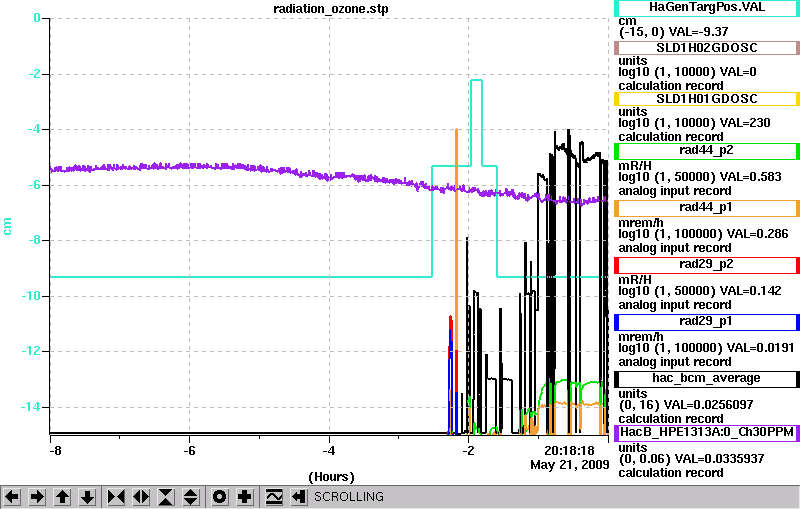Select the HacB_HPE1313A:0_Ch30PPM purple legend entry
The image size is (800, 509).
coord(707,433)
